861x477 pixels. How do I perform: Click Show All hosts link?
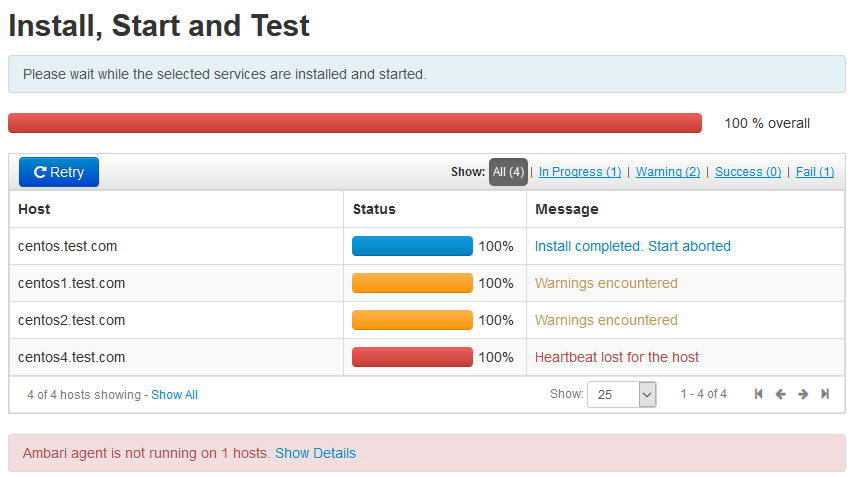point(175,395)
